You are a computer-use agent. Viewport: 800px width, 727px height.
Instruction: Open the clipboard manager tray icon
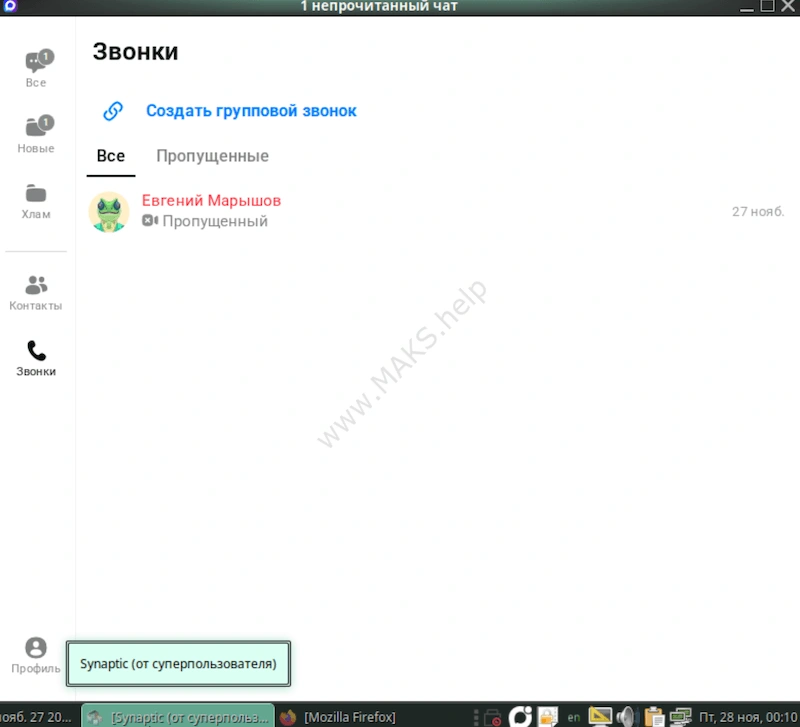653,716
